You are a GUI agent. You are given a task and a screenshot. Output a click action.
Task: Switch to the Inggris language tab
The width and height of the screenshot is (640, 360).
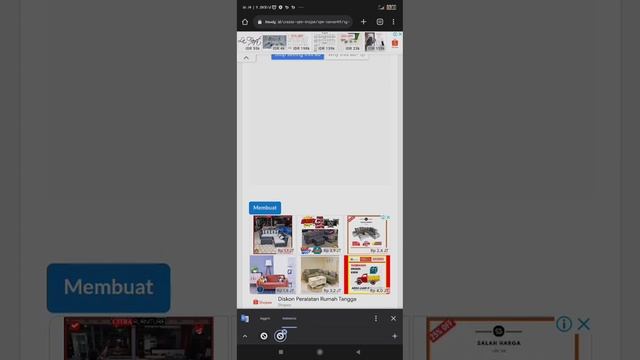(265, 318)
